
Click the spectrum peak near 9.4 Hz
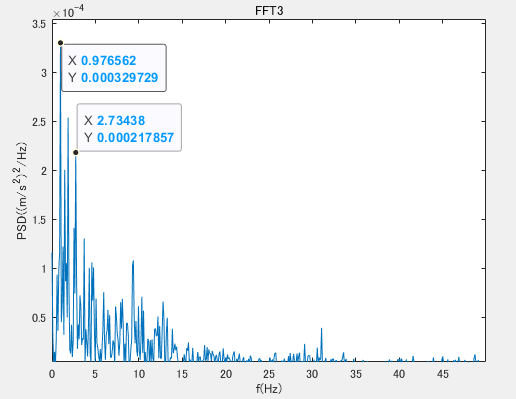[x=133, y=261]
